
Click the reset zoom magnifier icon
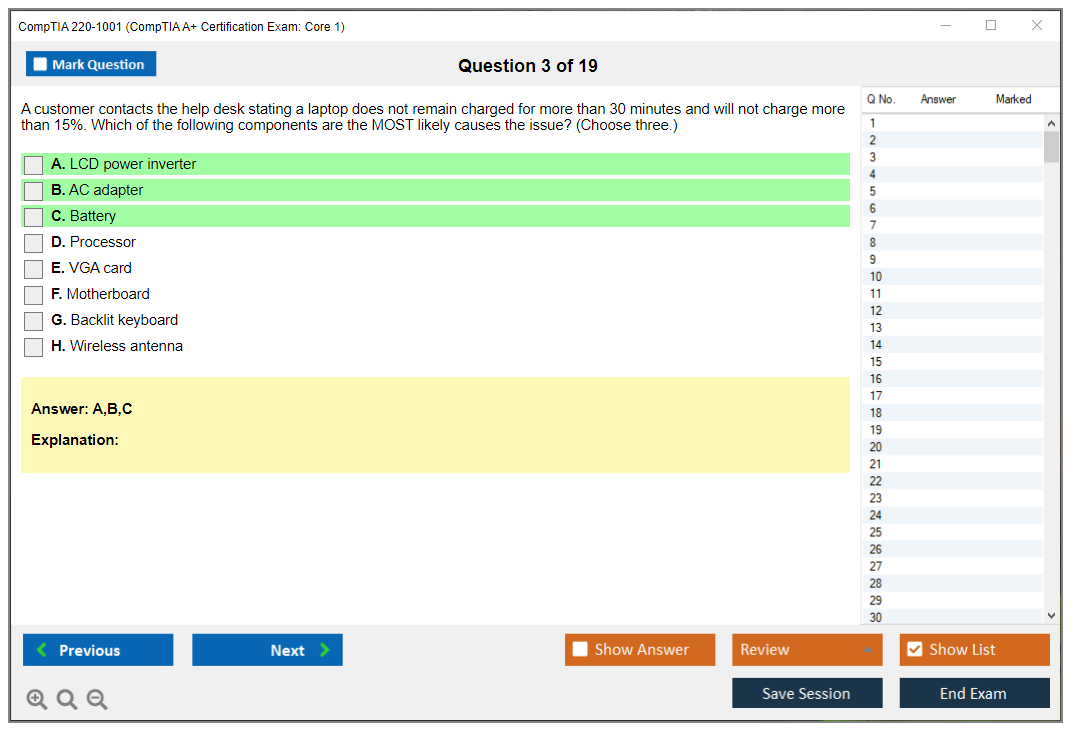tap(67, 700)
